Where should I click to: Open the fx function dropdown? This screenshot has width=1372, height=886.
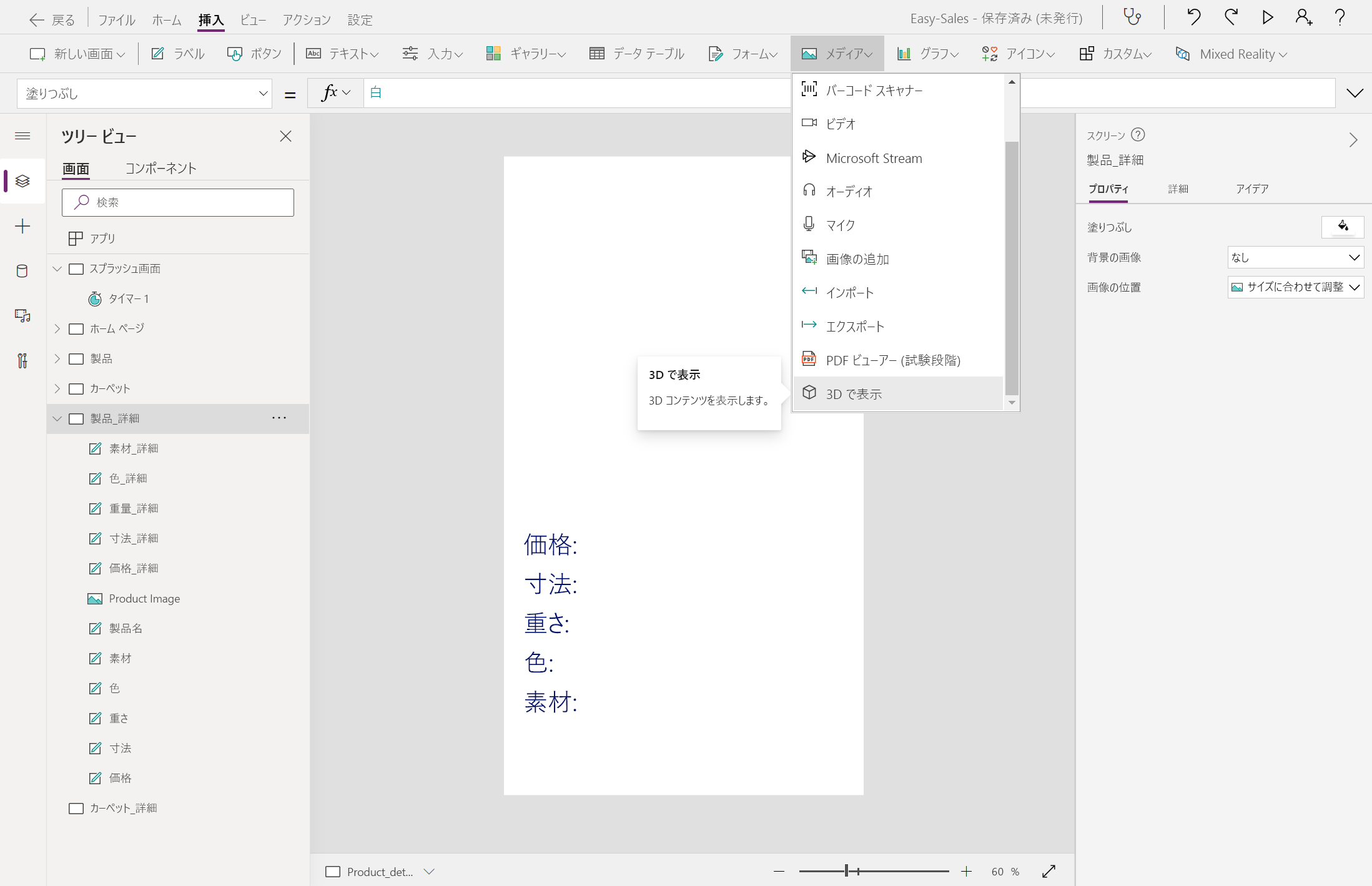click(336, 93)
